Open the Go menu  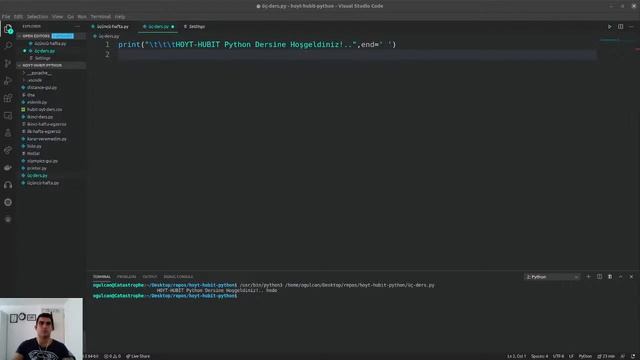(71, 17)
